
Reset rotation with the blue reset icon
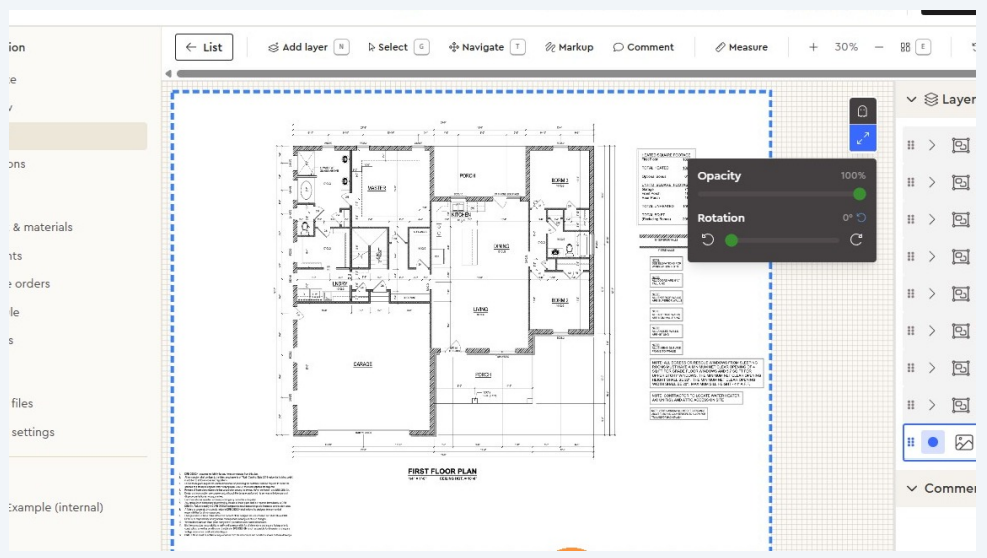tap(862, 218)
